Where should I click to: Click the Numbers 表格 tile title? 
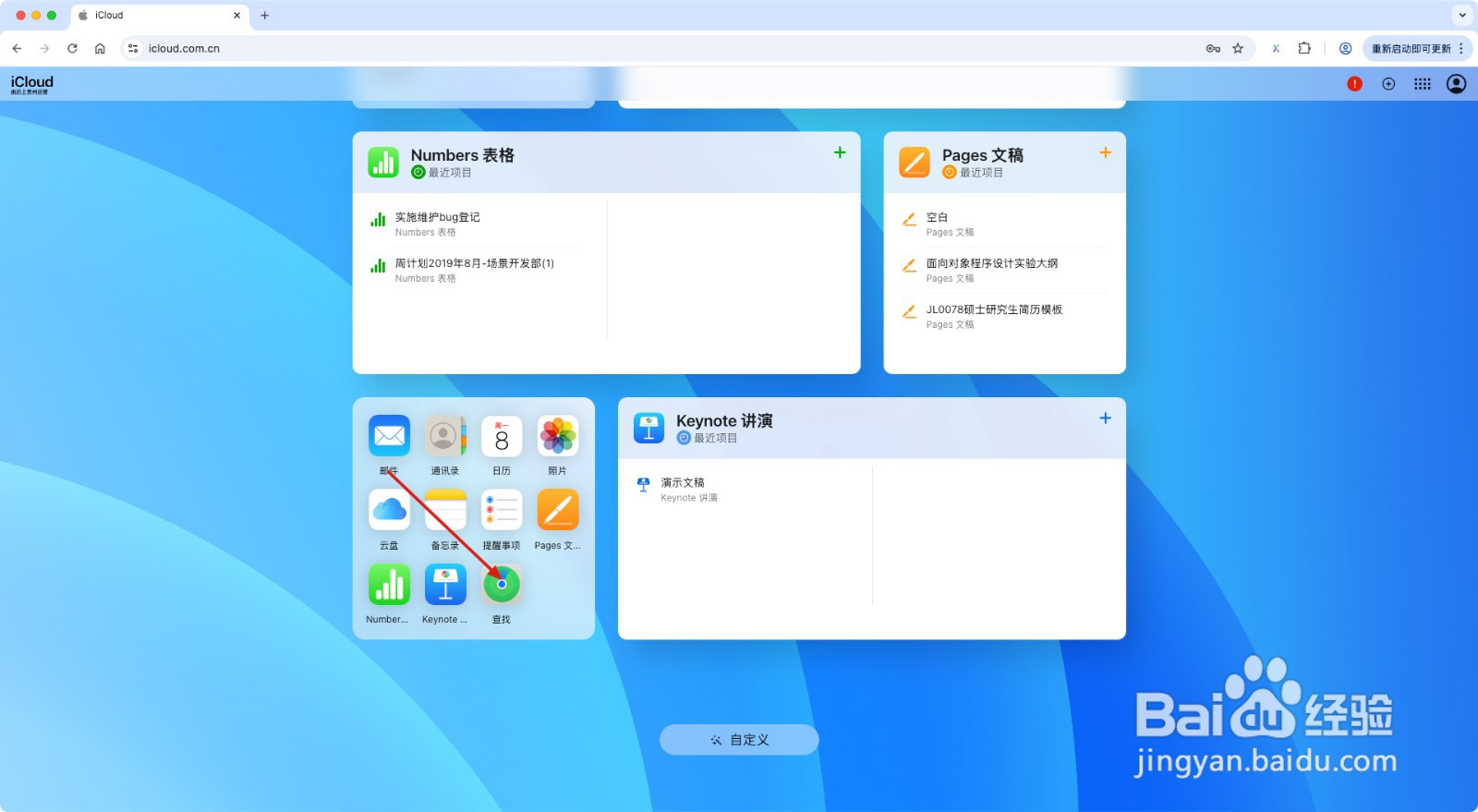[463, 155]
